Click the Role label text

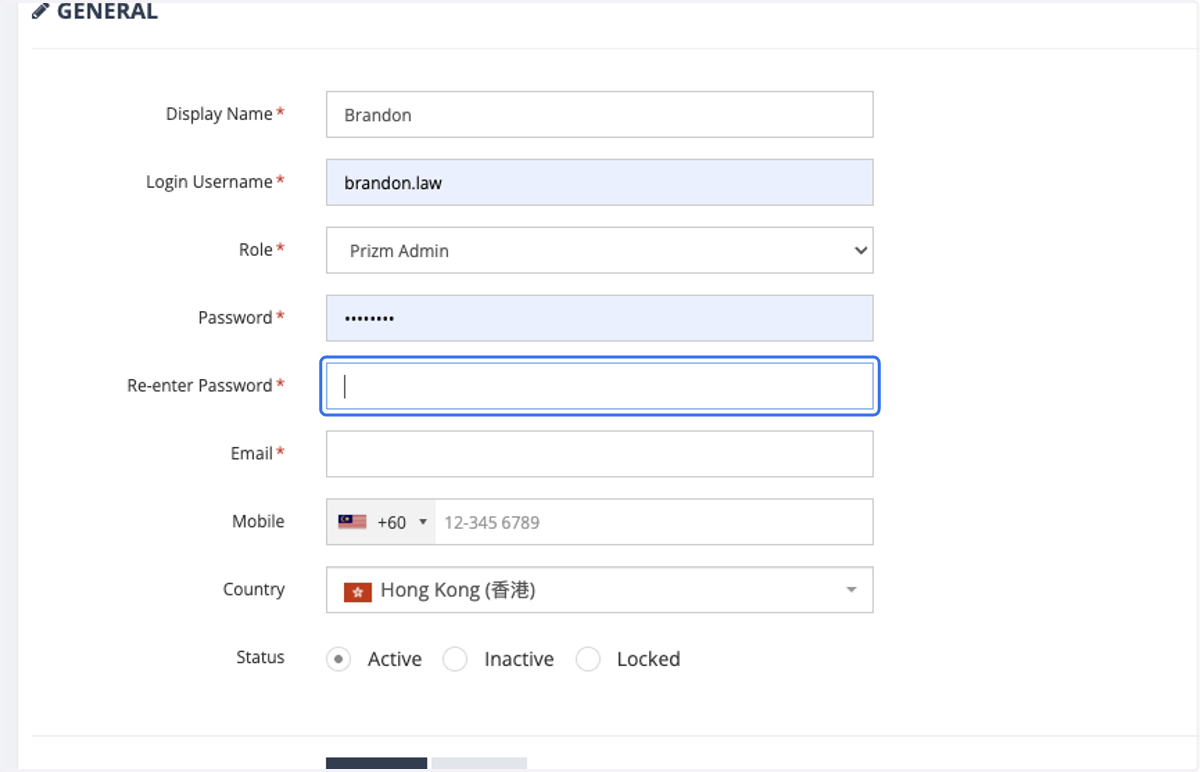(256, 250)
